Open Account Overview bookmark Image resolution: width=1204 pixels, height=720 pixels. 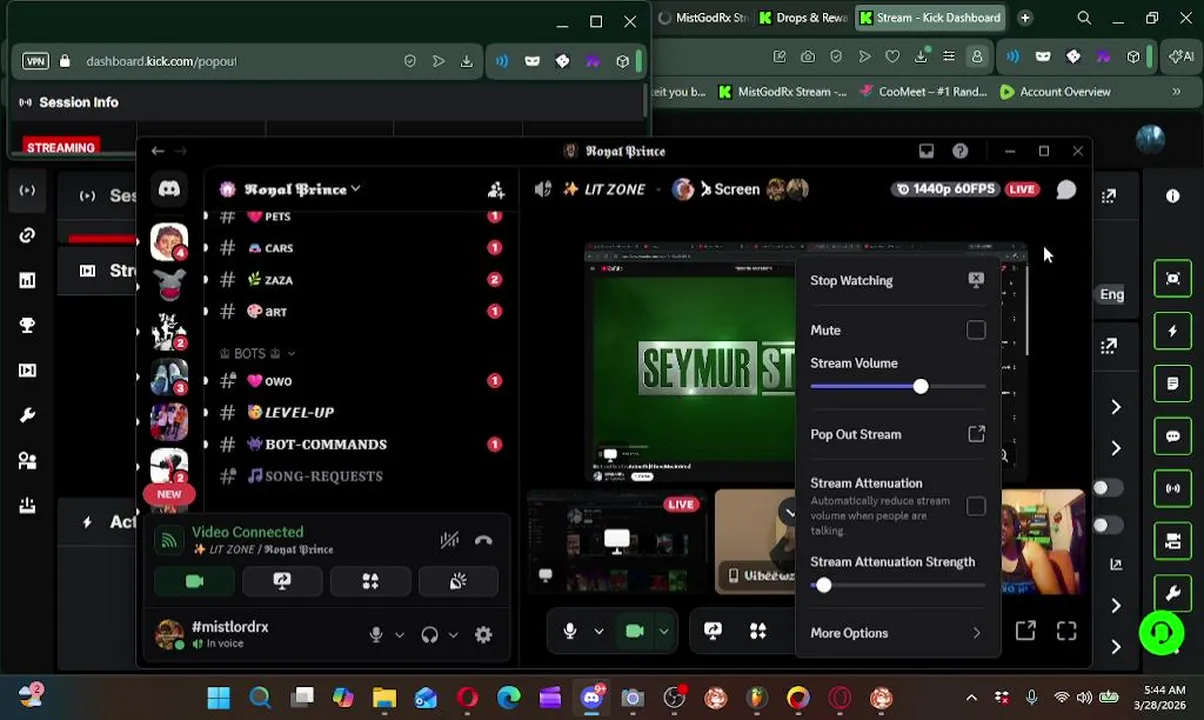pos(1055,92)
